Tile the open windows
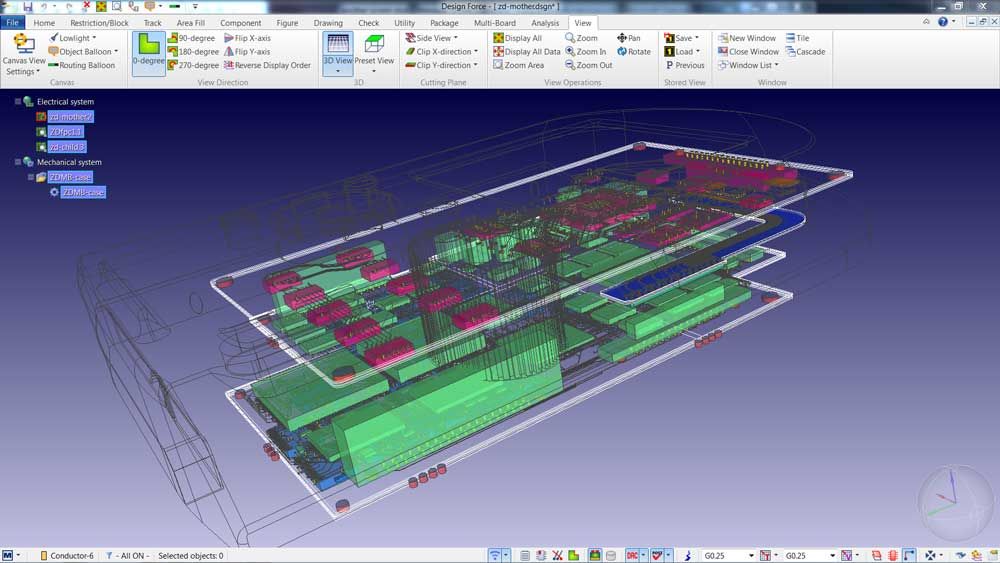 coord(797,38)
